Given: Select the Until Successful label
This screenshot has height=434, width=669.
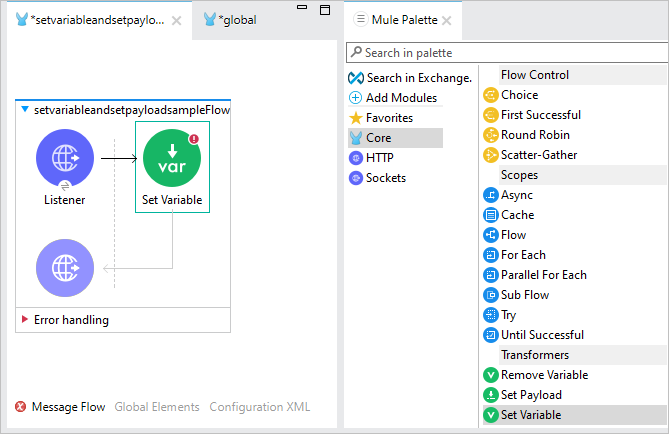Looking at the screenshot, I should coord(542,335).
